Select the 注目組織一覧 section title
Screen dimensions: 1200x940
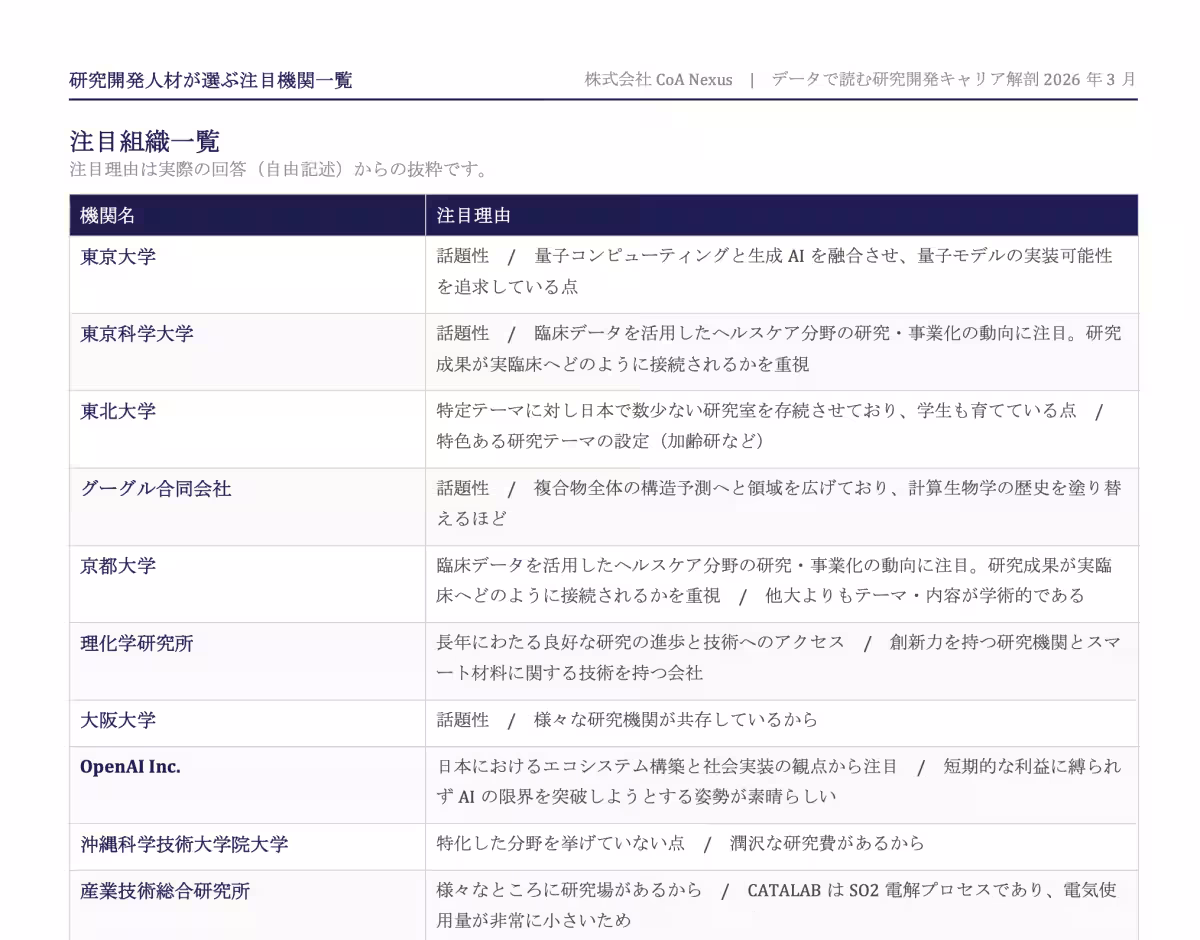132,142
